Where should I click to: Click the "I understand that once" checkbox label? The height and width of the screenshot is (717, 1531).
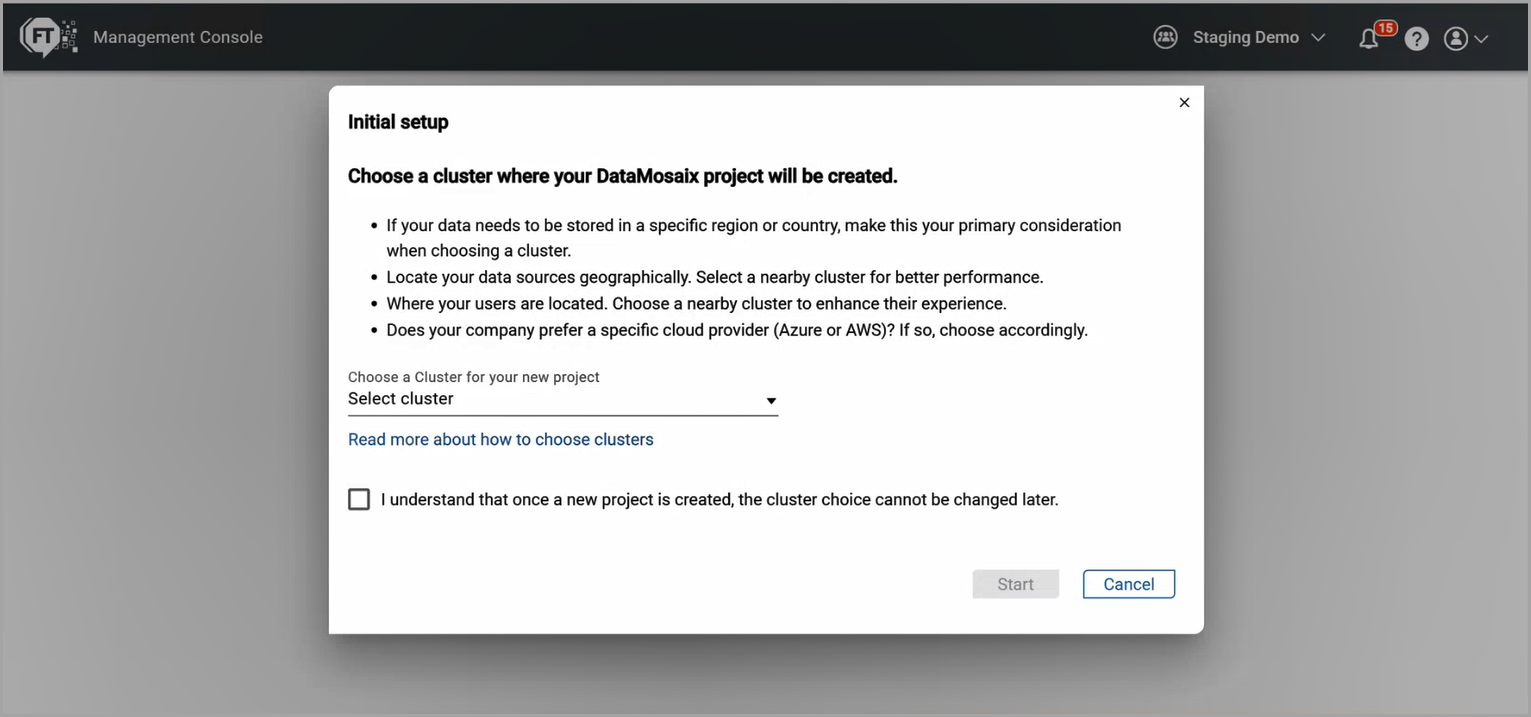tap(719, 499)
